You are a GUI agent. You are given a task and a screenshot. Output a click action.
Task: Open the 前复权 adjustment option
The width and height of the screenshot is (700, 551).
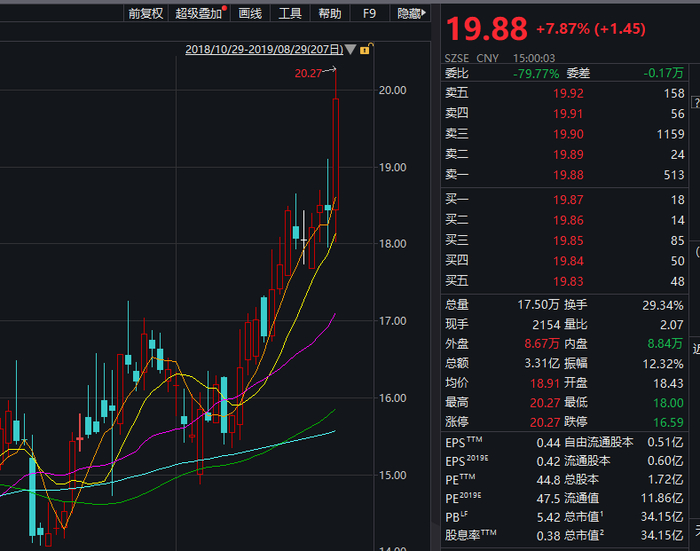146,14
